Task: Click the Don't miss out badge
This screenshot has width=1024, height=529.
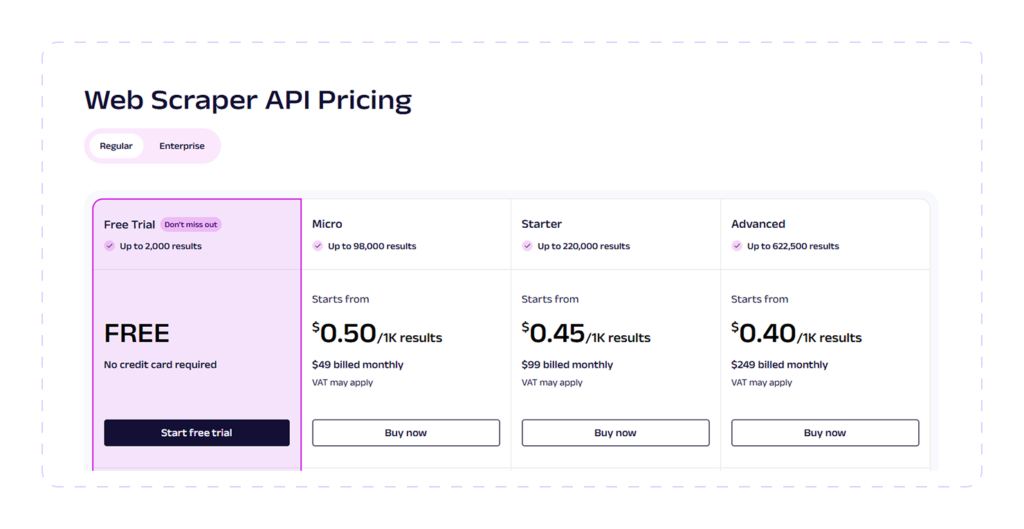Action: [191, 225]
